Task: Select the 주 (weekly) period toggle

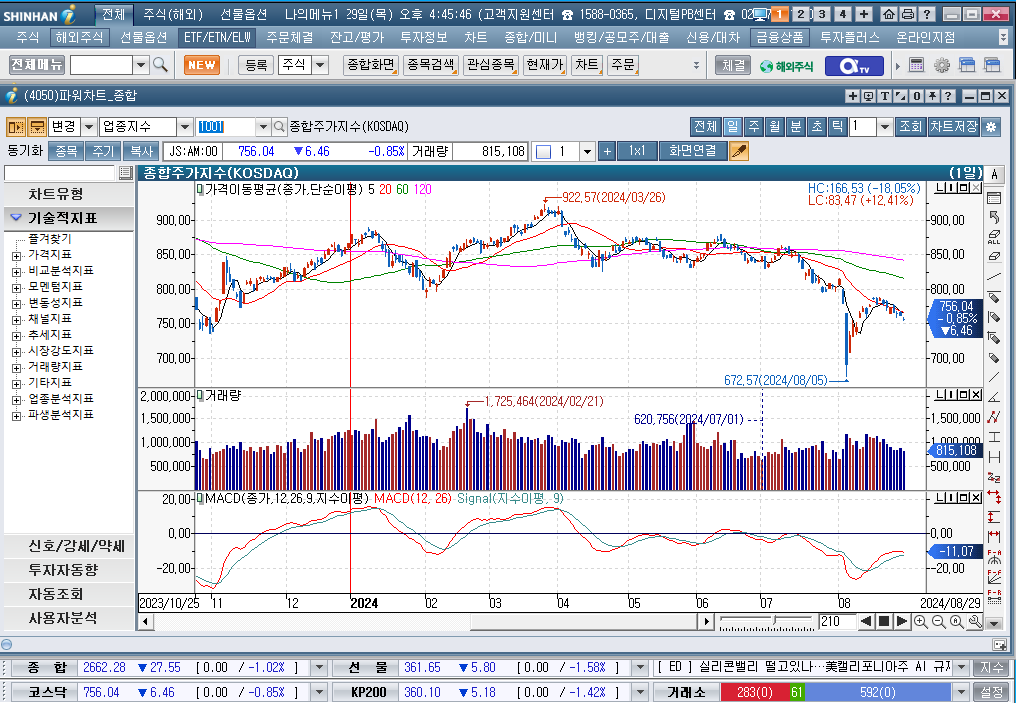Action: click(754, 126)
